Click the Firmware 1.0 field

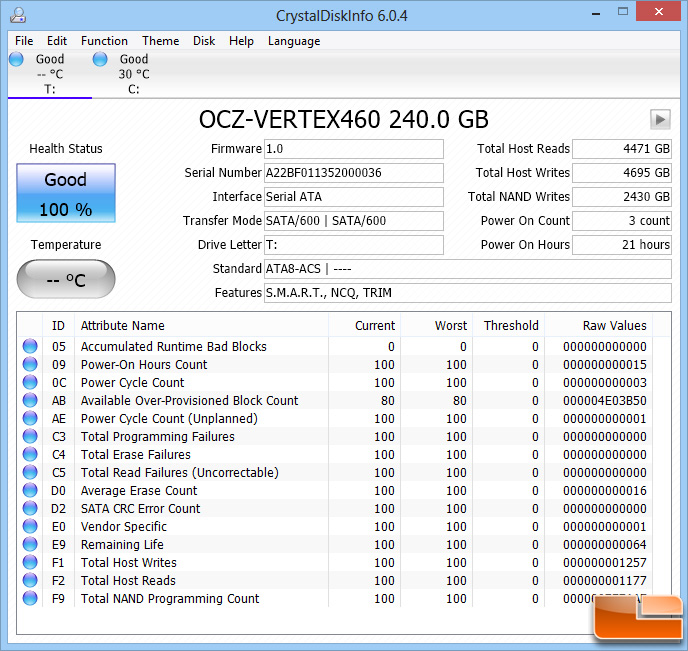[x=353, y=149]
